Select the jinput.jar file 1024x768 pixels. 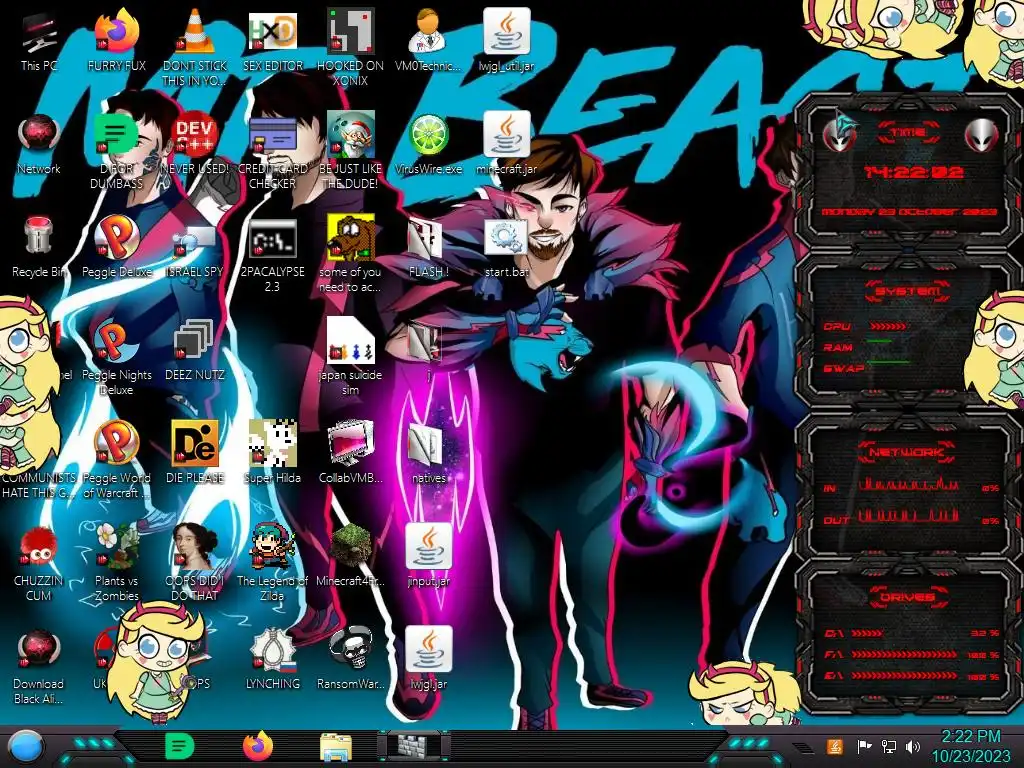coord(428,556)
